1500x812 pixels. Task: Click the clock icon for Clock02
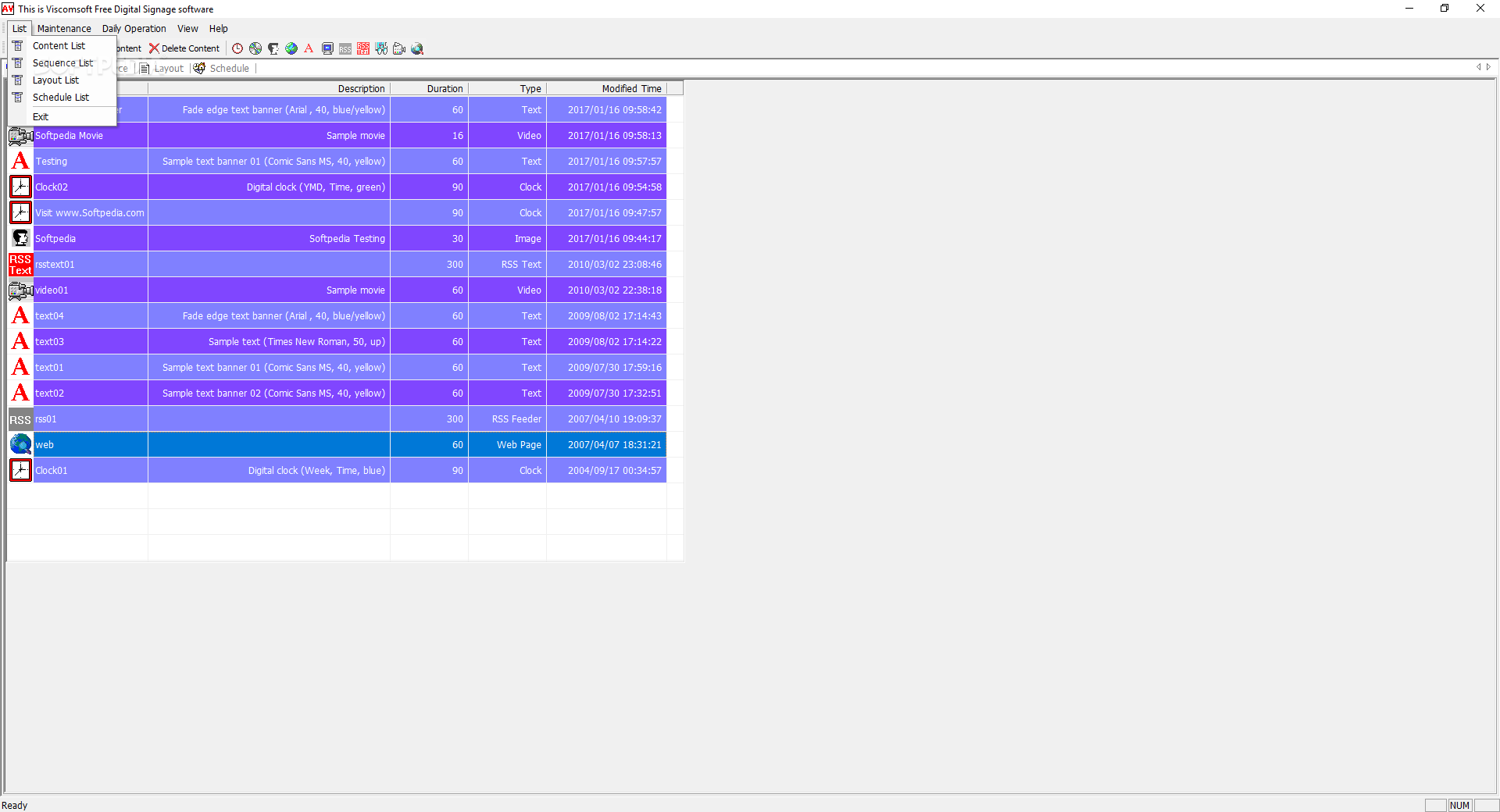coord(20,187)
